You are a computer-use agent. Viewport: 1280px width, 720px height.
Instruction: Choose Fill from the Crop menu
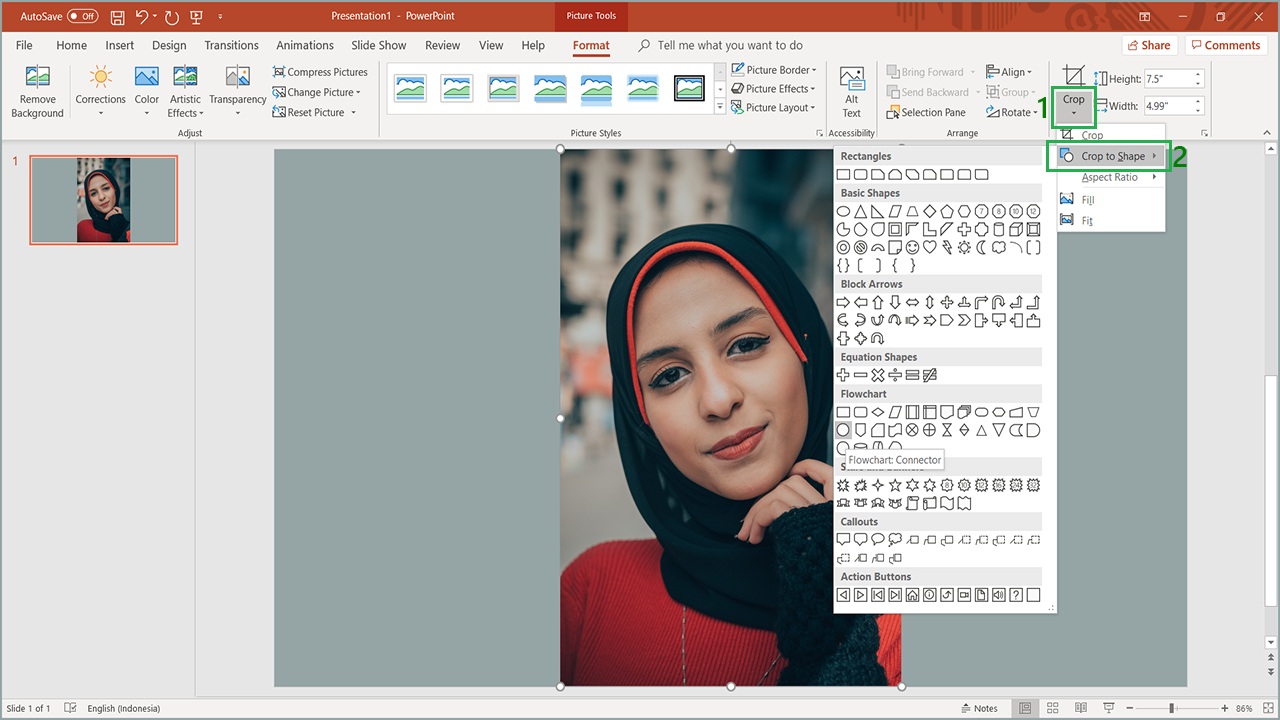[1088, 200]
